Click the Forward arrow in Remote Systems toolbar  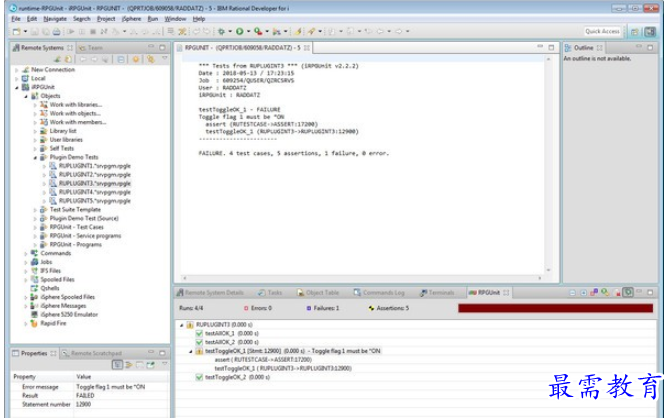click(x=94, y=59)
